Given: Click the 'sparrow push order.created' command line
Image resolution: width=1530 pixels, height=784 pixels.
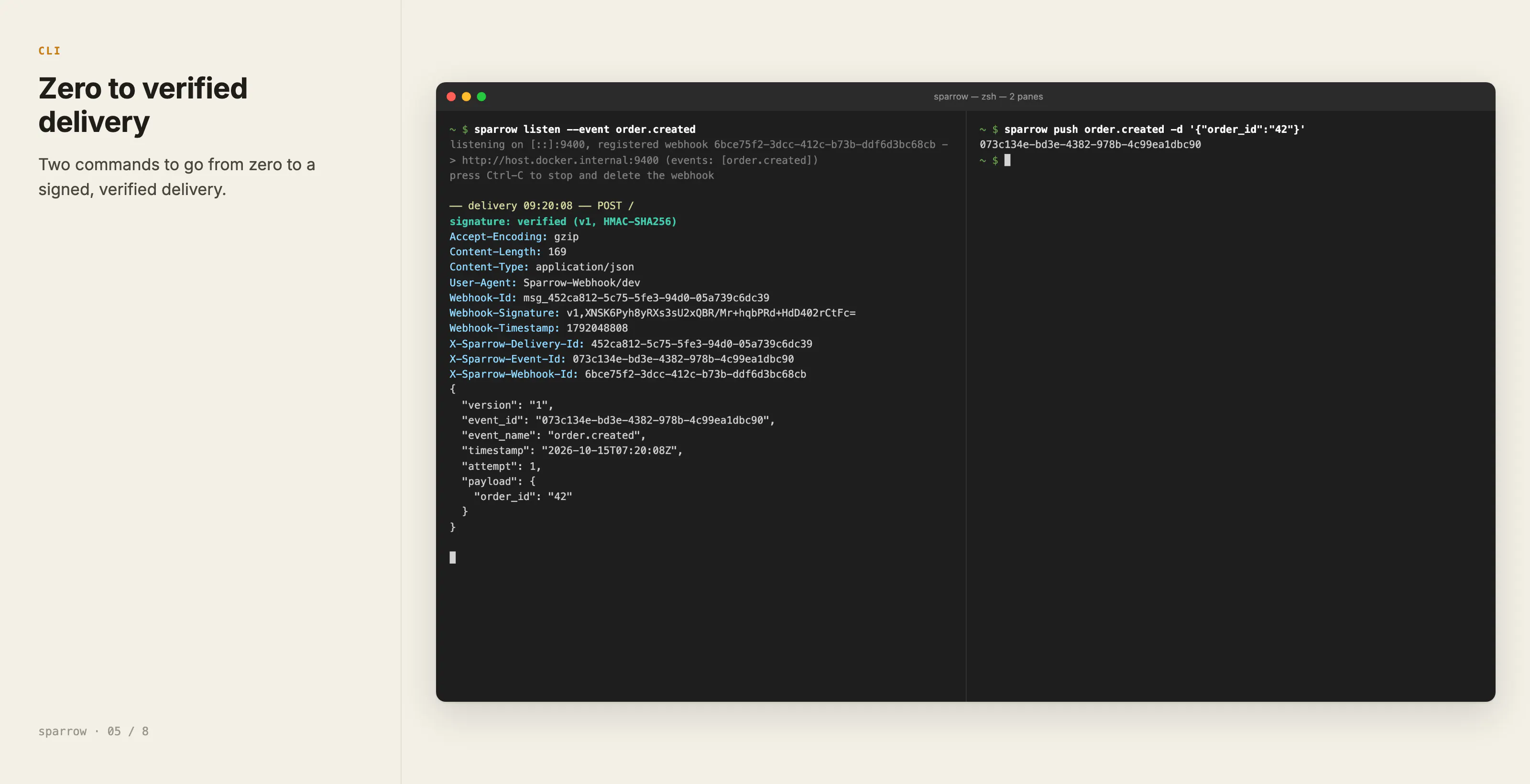Looking at the screenshot, I should pyautogui.click(x=1154, y=130).
